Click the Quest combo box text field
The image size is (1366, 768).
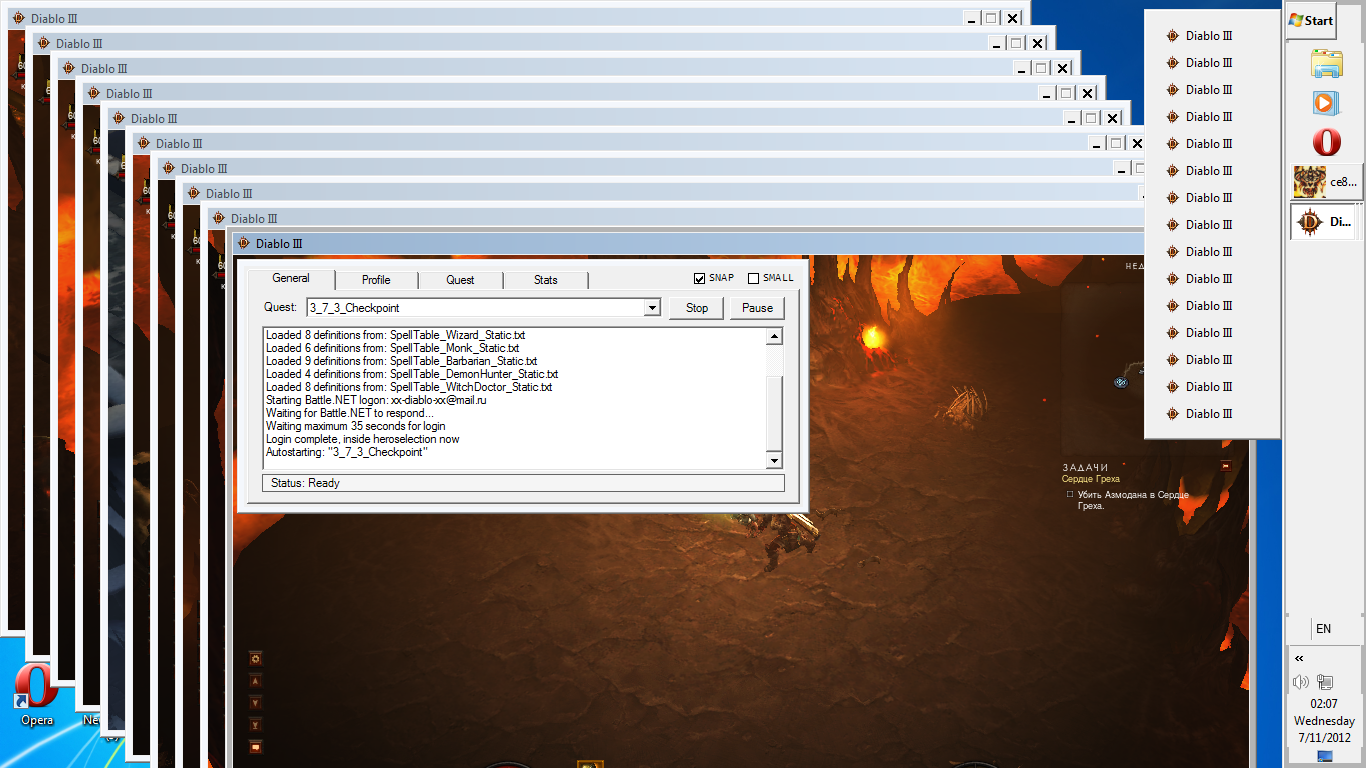click(x=475, y=308)
